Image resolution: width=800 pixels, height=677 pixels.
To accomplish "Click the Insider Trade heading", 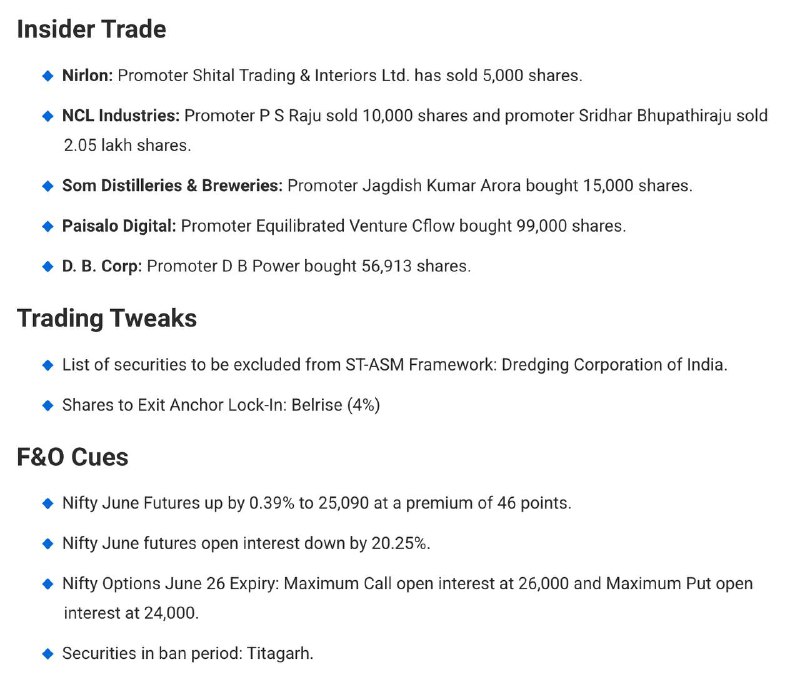I will [91, 29].
